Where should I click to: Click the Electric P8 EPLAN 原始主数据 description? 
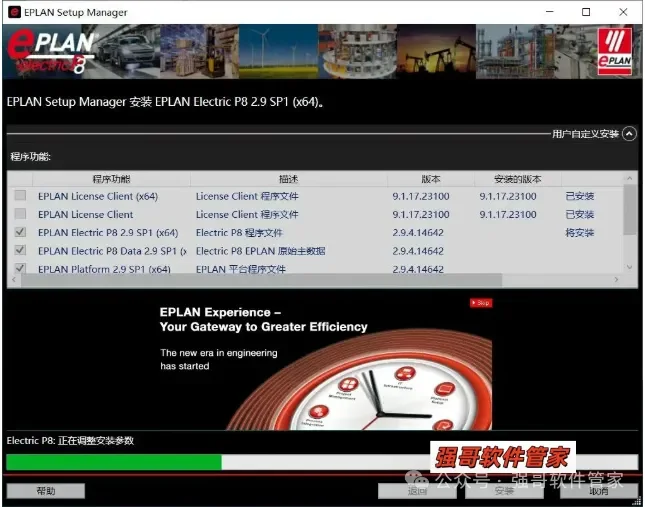pyautogui.click(x=260, y=251)
